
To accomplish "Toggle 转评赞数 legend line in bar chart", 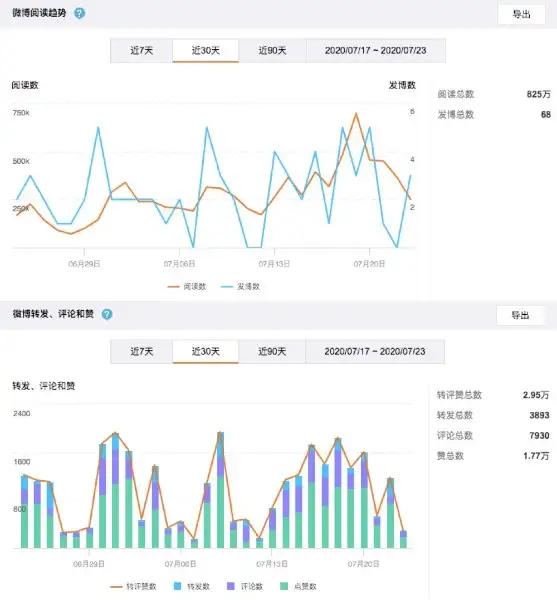I will click(133, 586).
